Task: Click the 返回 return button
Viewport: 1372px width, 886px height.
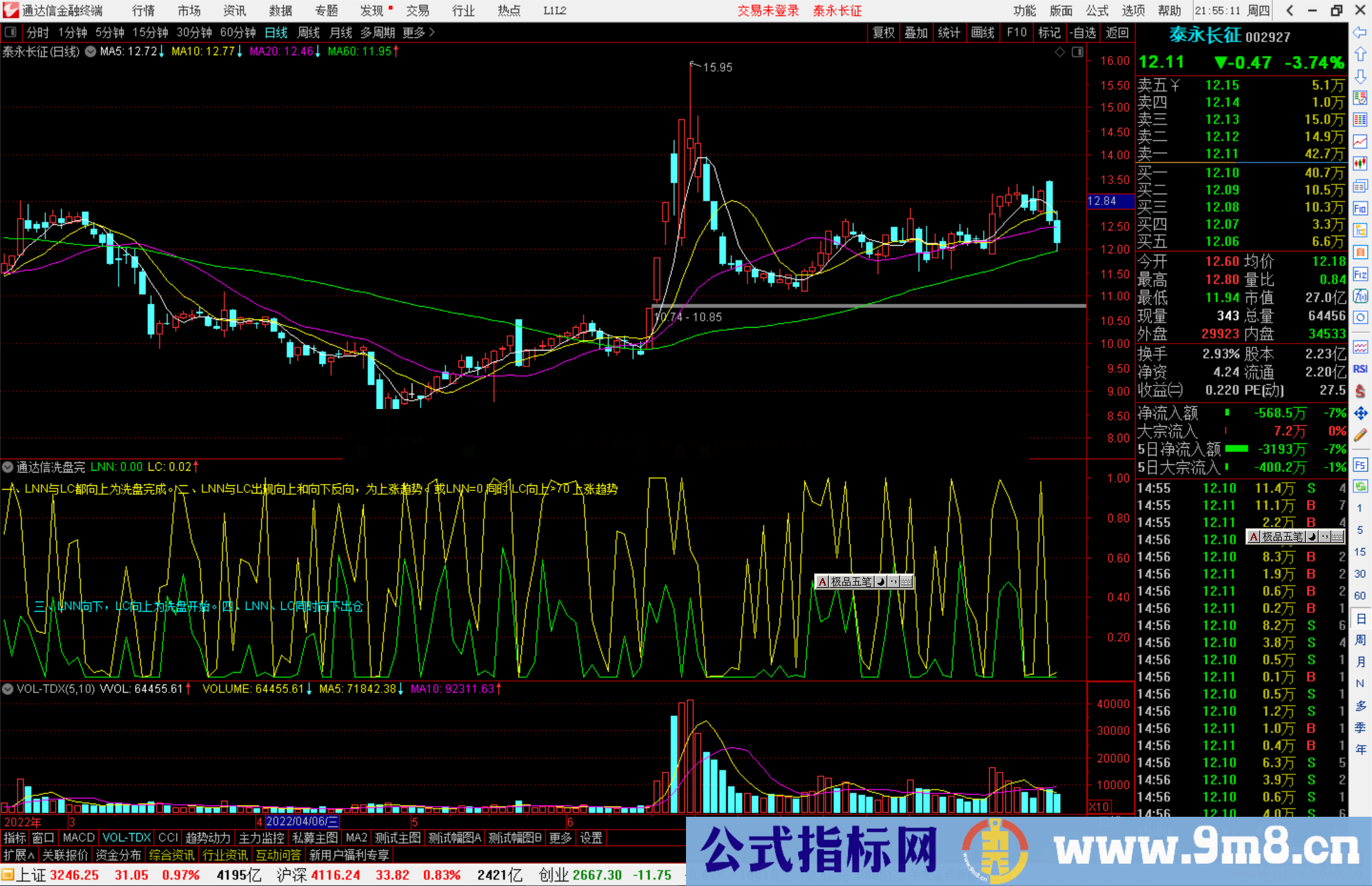Action: [x=1117, y=32]
